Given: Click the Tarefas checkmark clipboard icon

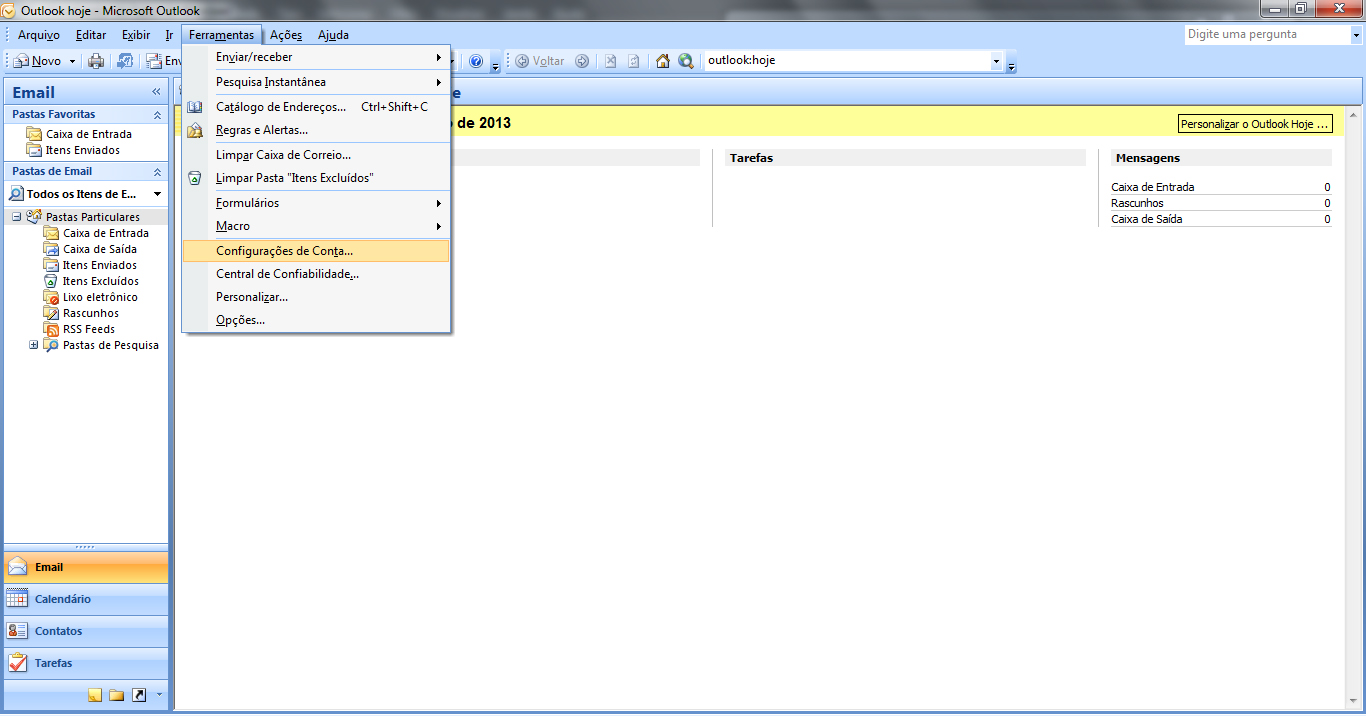Looking at the screenshot, I should (18, 663).
